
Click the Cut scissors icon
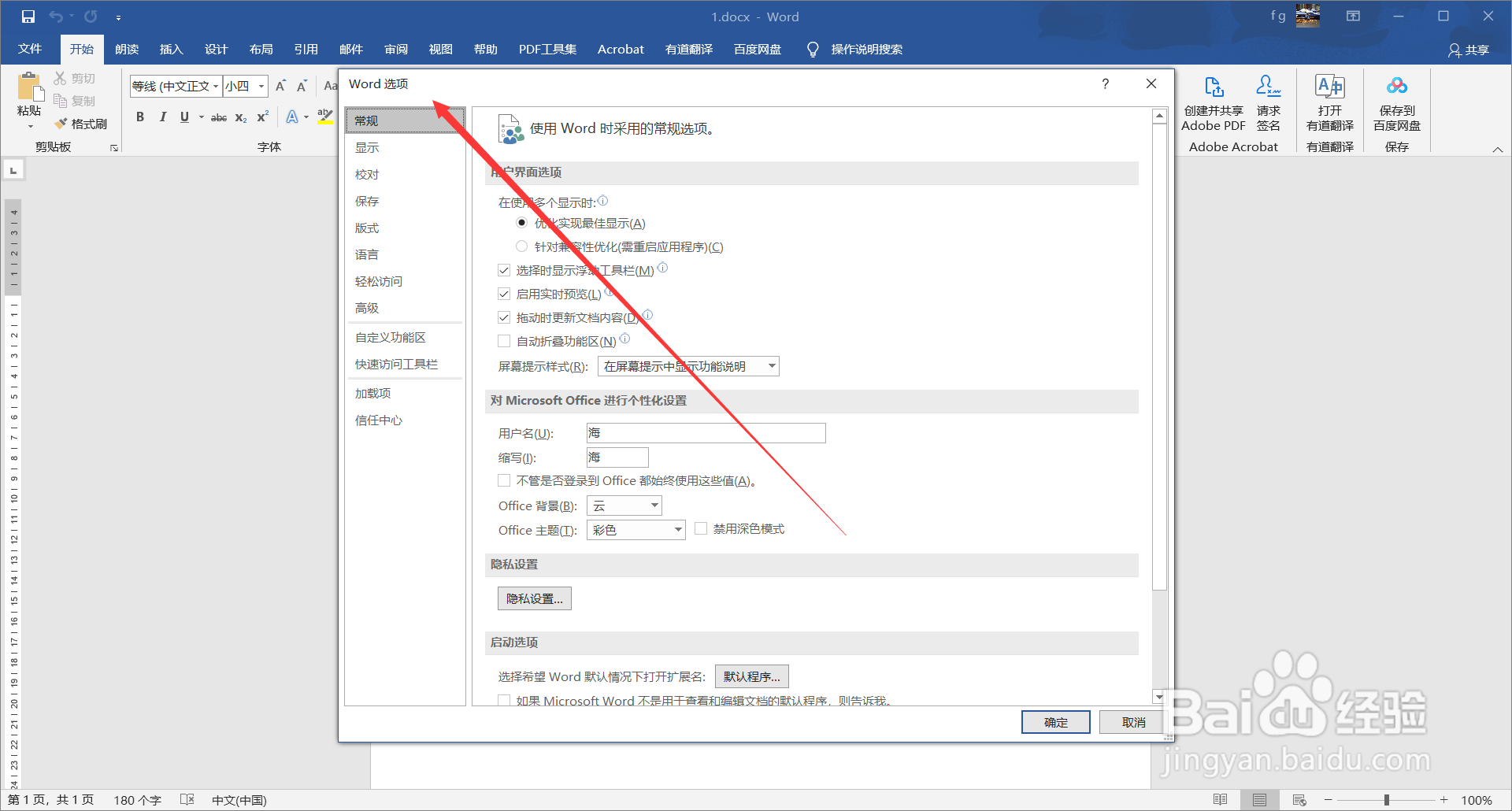point(60,78)
